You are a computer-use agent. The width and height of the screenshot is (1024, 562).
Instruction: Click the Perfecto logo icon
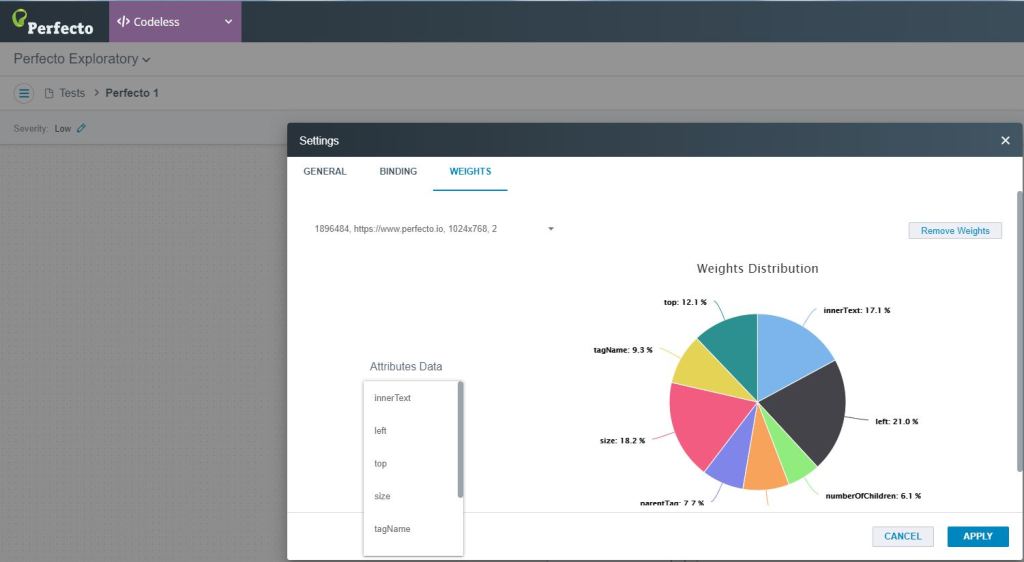(x=19, y=18)
